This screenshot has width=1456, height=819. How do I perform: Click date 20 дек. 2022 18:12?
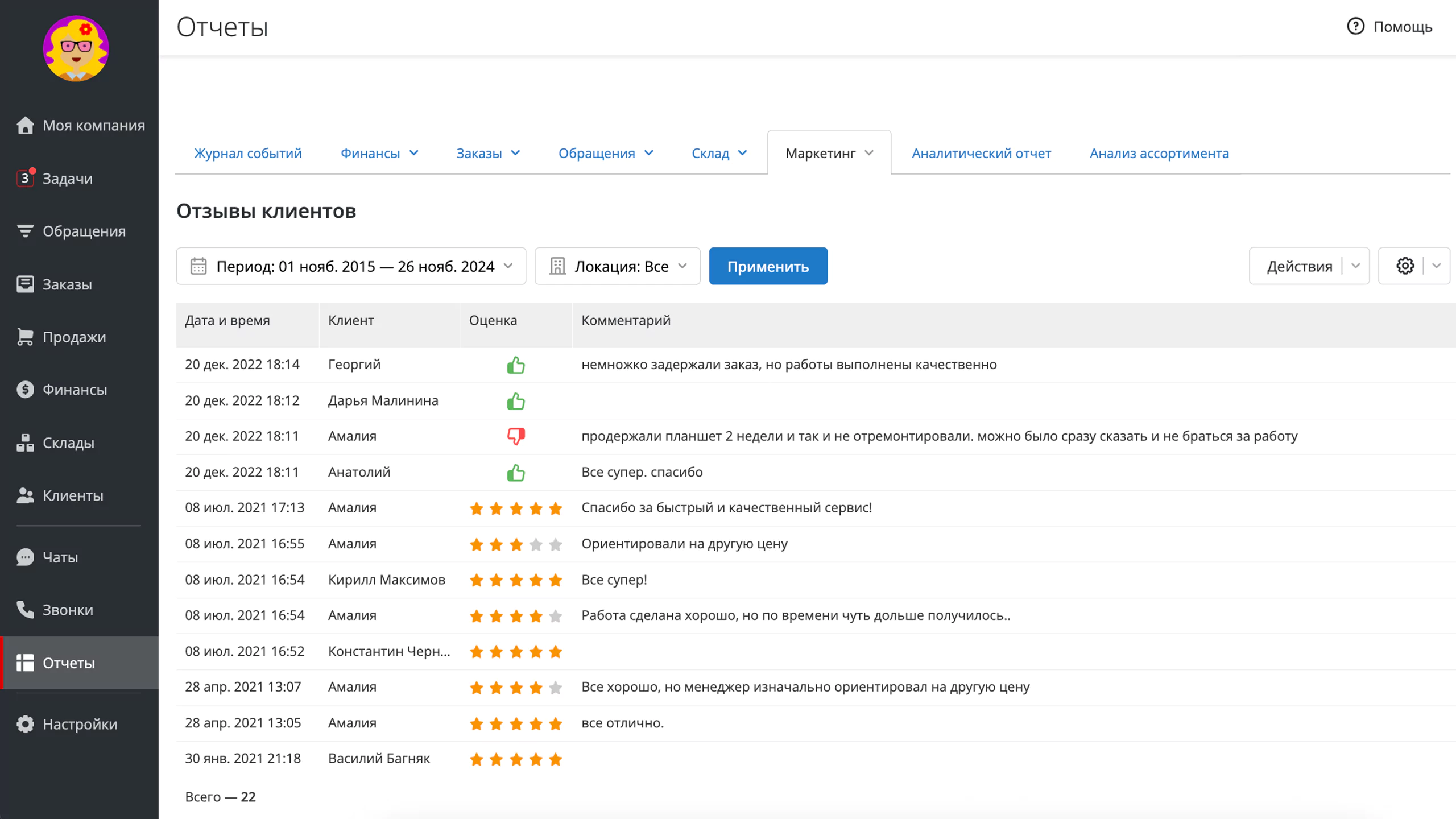click(x=242, y=400)
